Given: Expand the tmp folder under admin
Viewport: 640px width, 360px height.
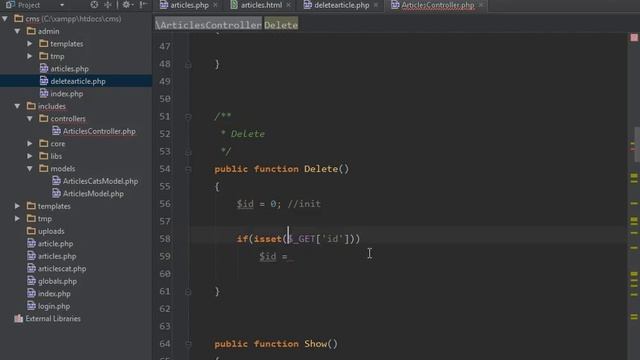Looking at the screenshot, I should coord(30,56).
